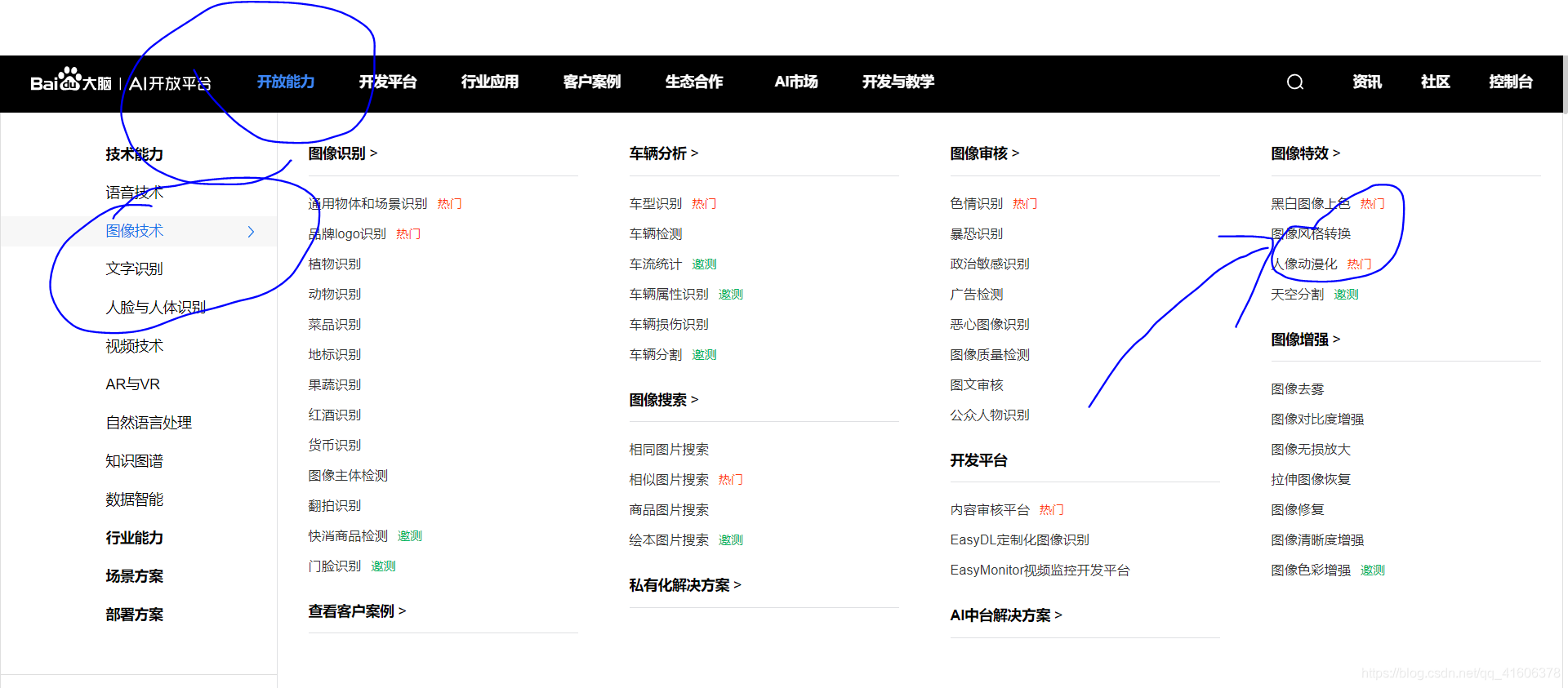
Task: Open 车流统计 link
Action: pyautogui.click(x=656, y=264)
